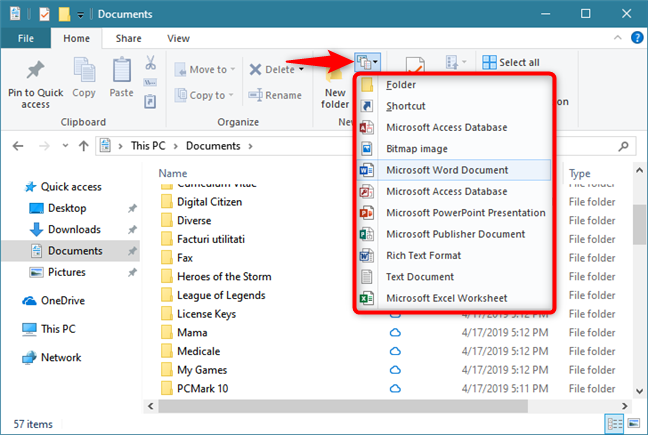Click the New item icon button
648x435 pixels.
[x=367, y=62]
